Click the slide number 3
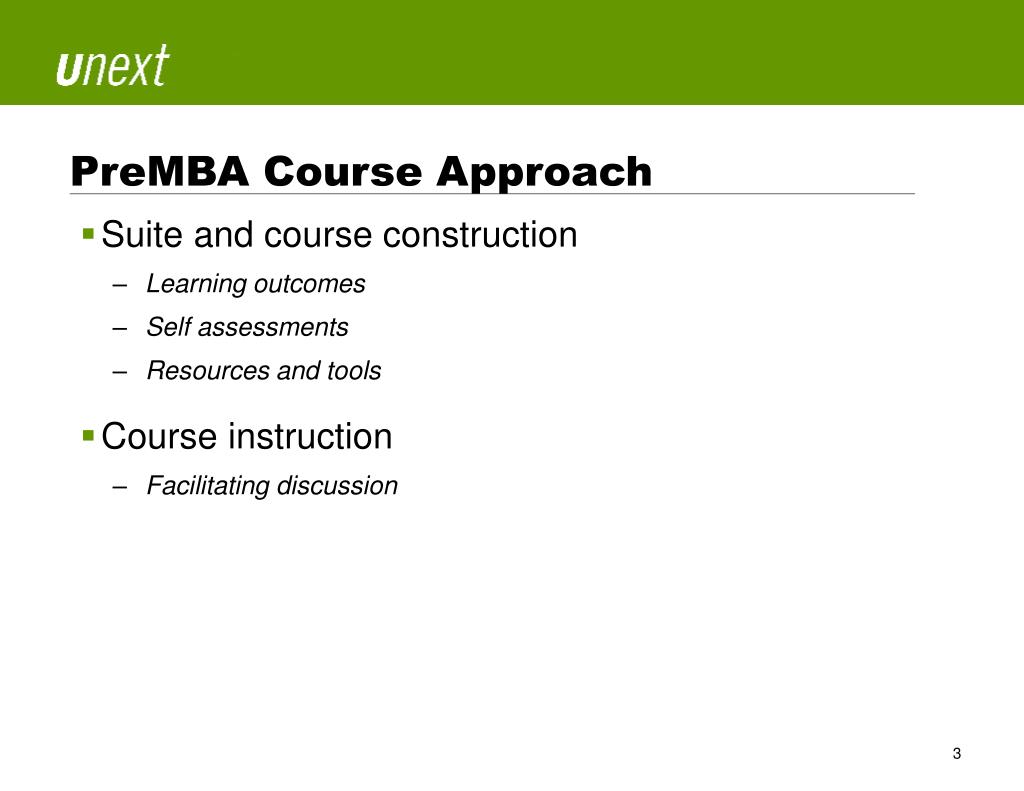This screenshot has width=1024, height=791. click(957, 753)
